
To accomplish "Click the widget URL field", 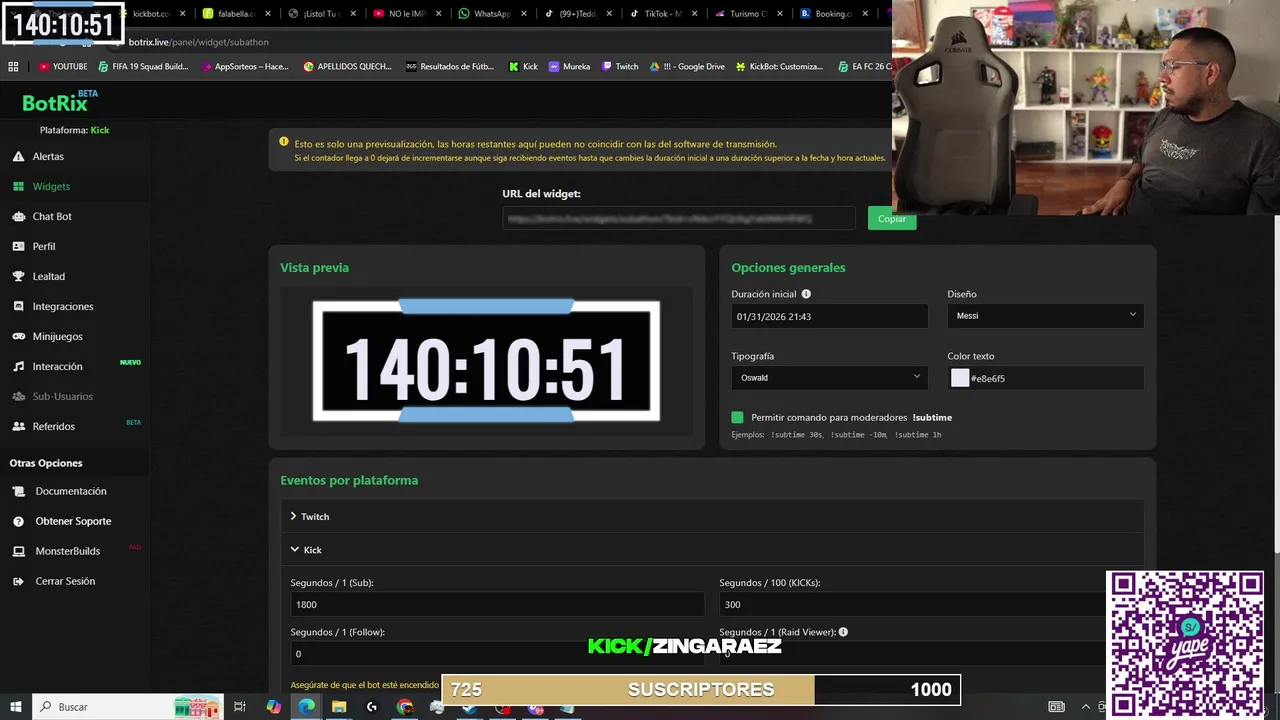I will (679, 218).
